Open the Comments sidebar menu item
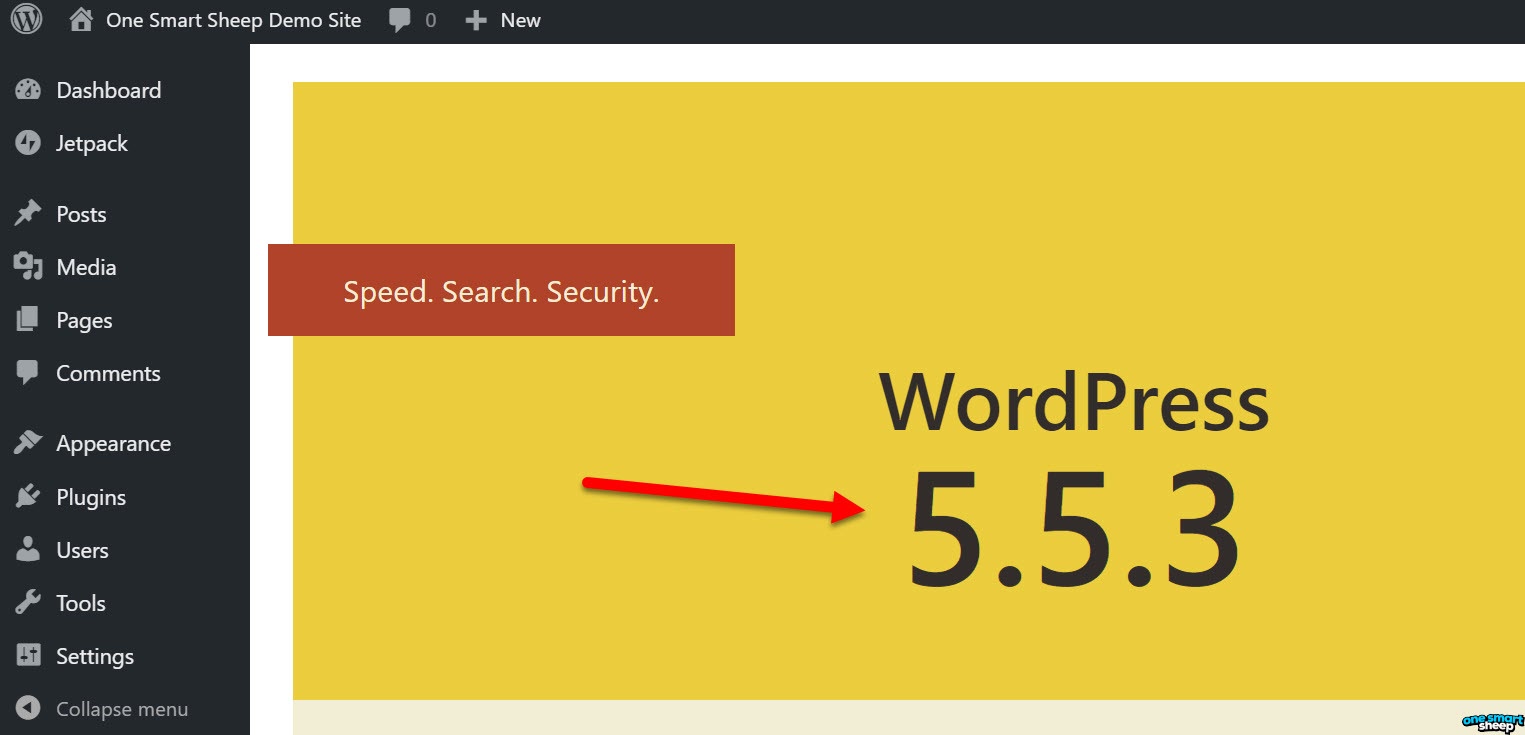This screenshot has width=1525, height=735. [x=108, y=373]
